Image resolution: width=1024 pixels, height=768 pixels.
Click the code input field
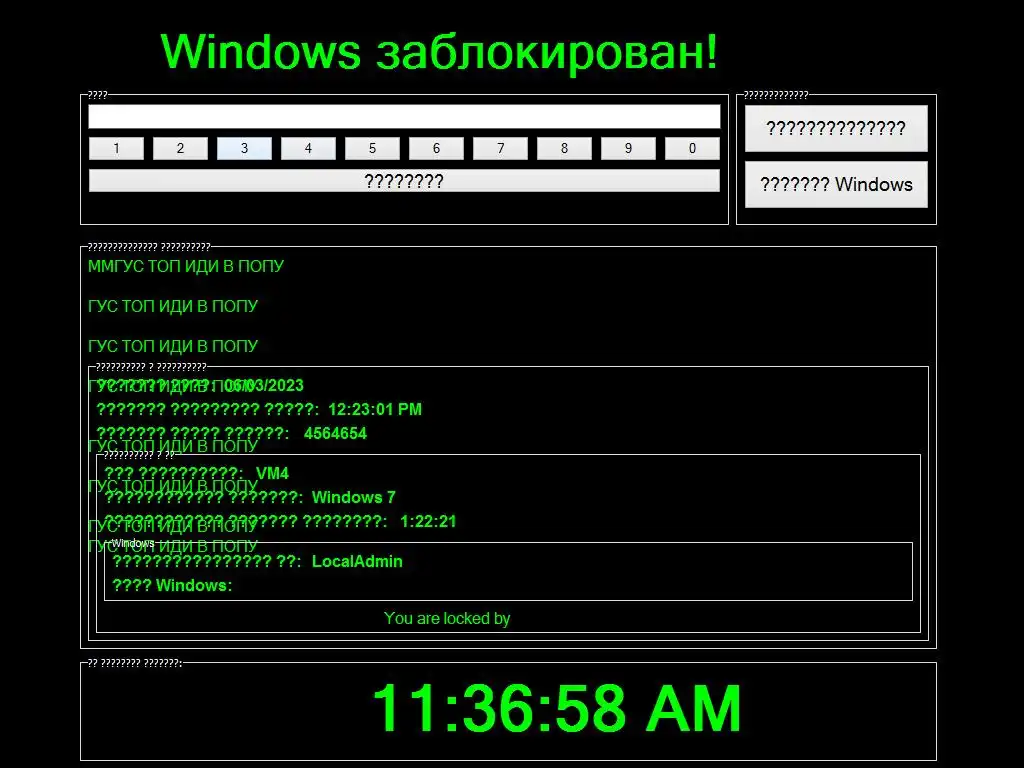[x=404, y=117]
